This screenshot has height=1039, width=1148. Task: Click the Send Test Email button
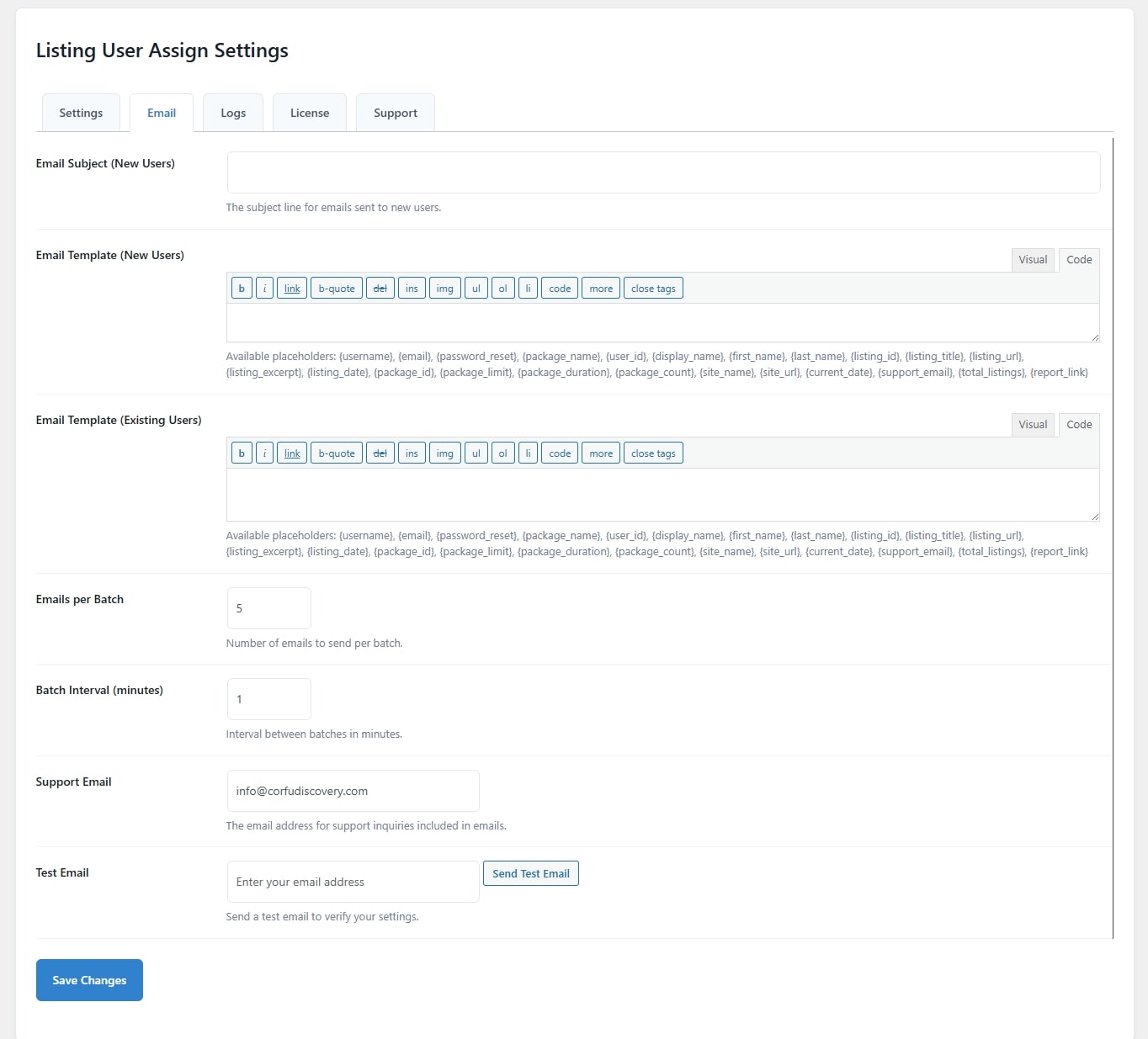tap(531, 873)
